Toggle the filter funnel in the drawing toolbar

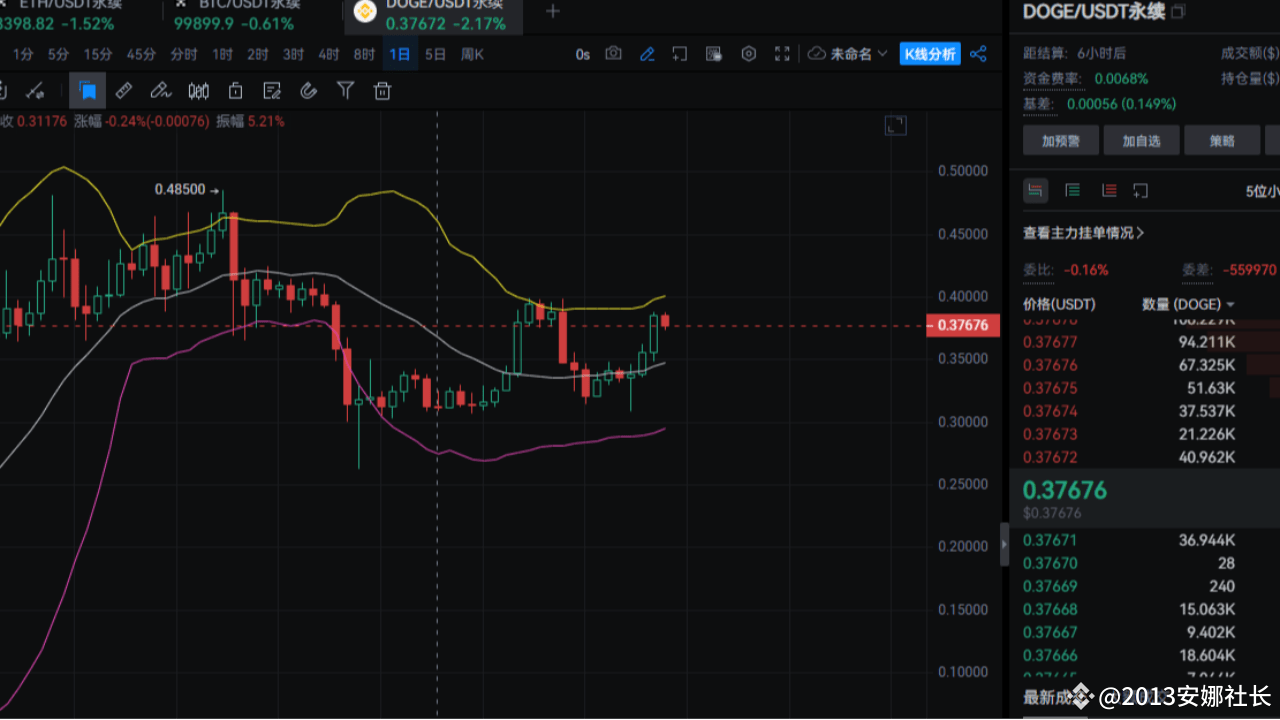pos(345,90)
